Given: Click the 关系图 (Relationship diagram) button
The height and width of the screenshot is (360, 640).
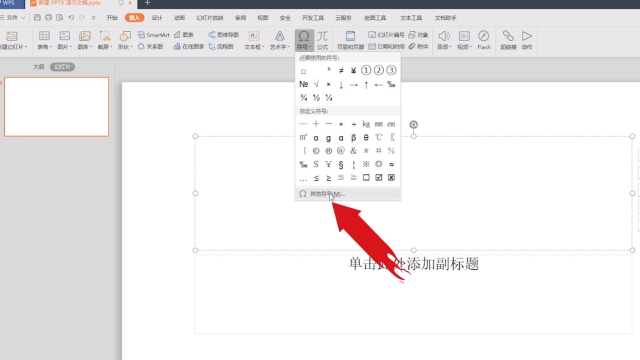Looking at the screenshot, I should [151, 47].
